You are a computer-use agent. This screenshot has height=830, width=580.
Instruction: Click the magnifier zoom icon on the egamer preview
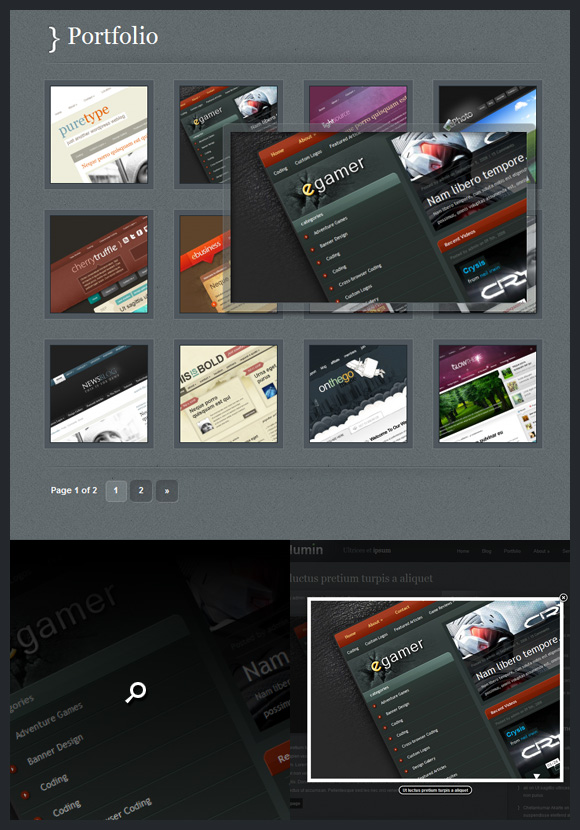(135, 692)
